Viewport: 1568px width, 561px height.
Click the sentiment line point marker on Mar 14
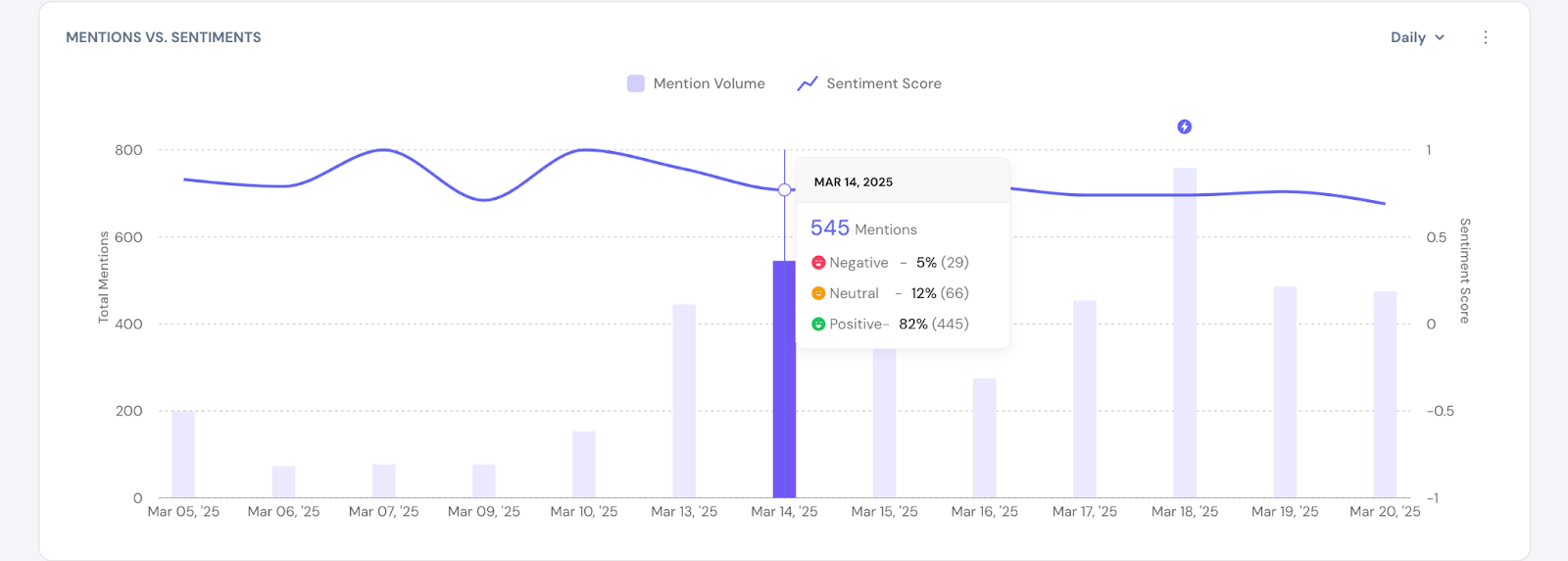(x=784, y=189)
